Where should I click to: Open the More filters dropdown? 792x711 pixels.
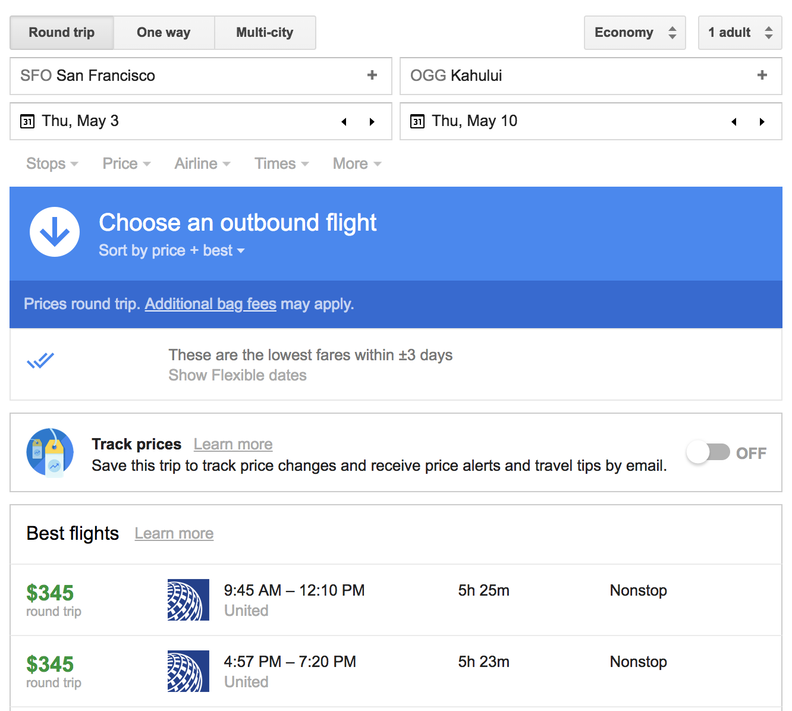tap(357, 164)
